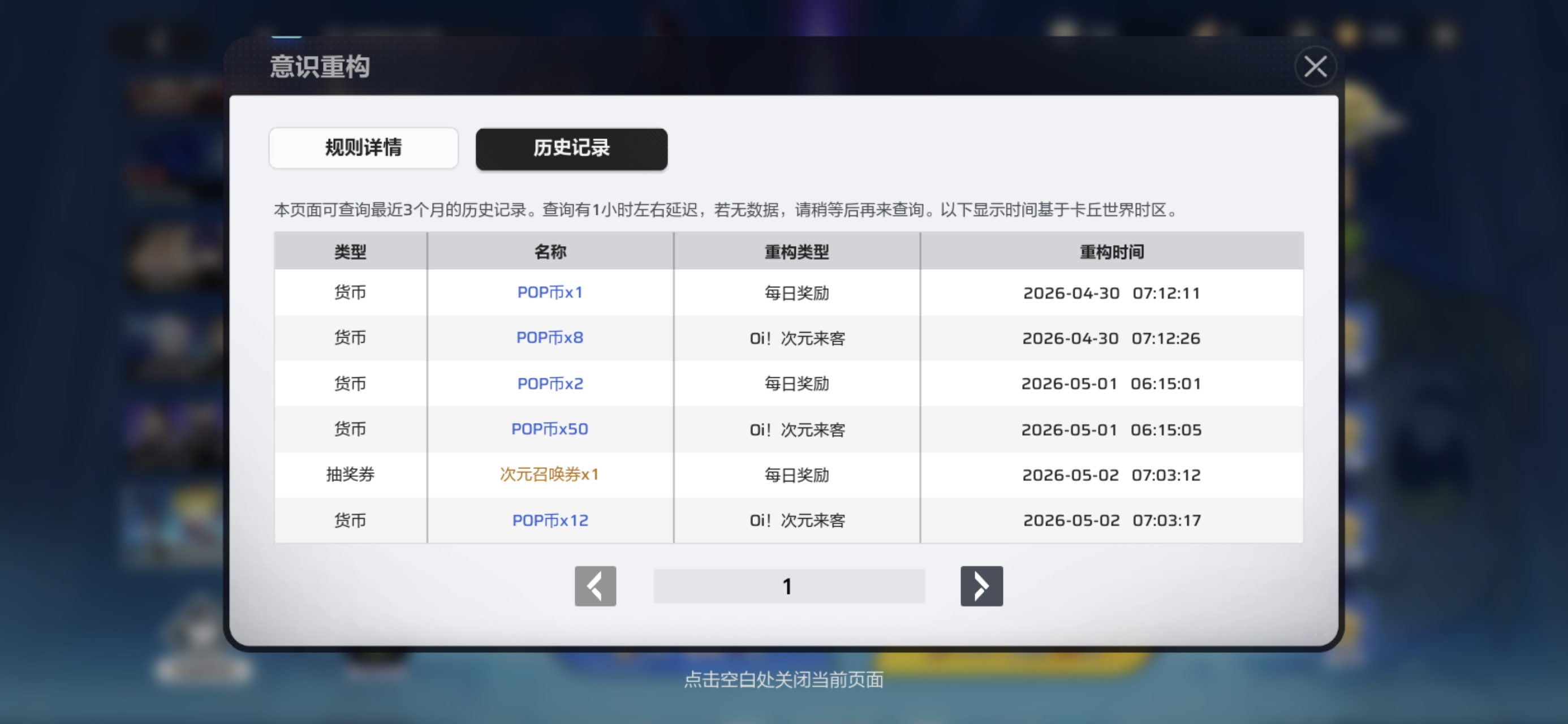
Task: Go to previous page arrow
Action: coord(595,586)
